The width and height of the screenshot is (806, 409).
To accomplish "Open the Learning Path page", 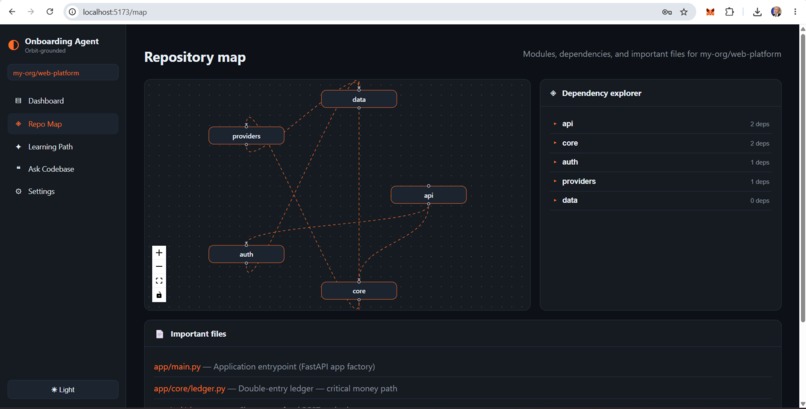I will pyautogui.click(x=63, y=146).
